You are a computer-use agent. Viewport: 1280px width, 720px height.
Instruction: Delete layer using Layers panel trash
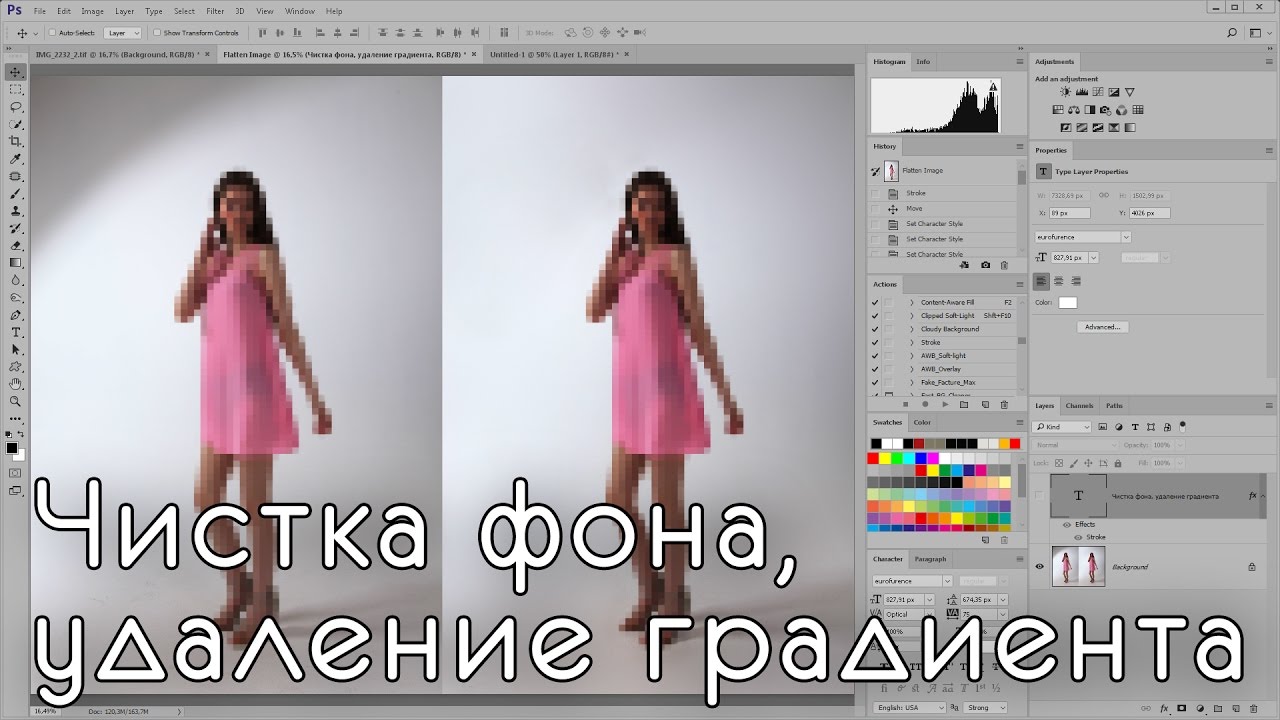1254,708
